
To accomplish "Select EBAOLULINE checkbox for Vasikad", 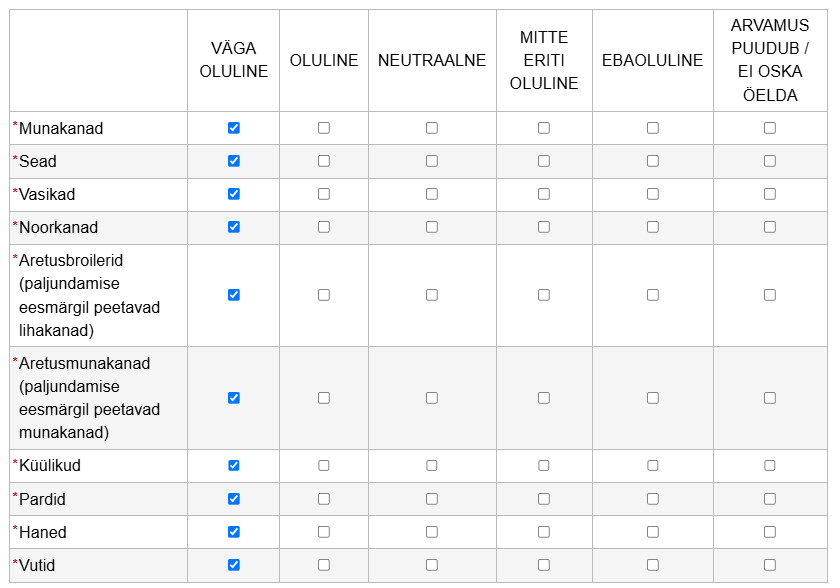I will [653, 194].
